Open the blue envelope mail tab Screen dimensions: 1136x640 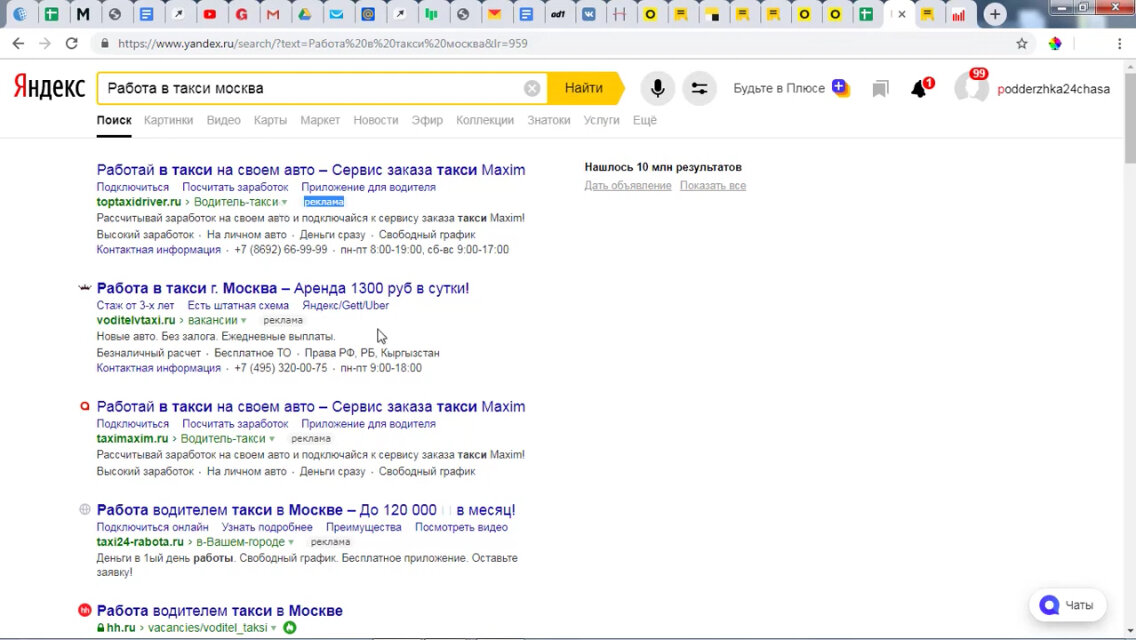pyautogui.click(x=336, y=14)
